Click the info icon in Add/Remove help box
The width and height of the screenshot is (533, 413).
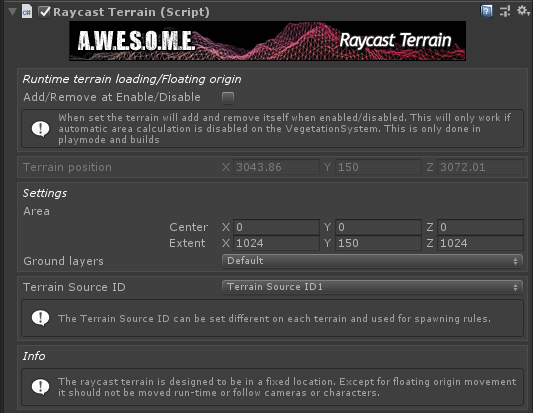click(40, 129)
